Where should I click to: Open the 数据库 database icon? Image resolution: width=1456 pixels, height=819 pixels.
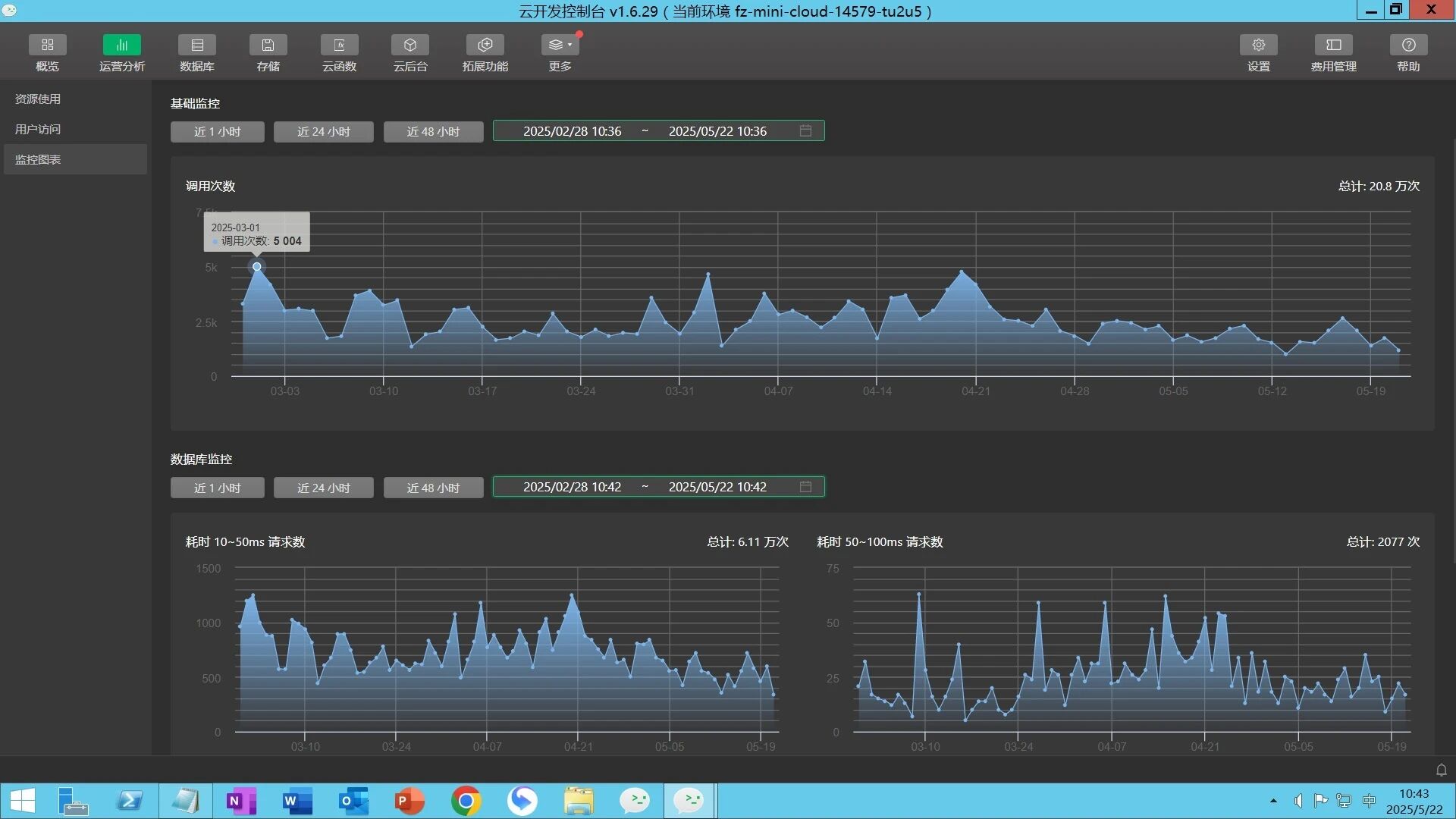pyautogui.click(x=197, y=45)
